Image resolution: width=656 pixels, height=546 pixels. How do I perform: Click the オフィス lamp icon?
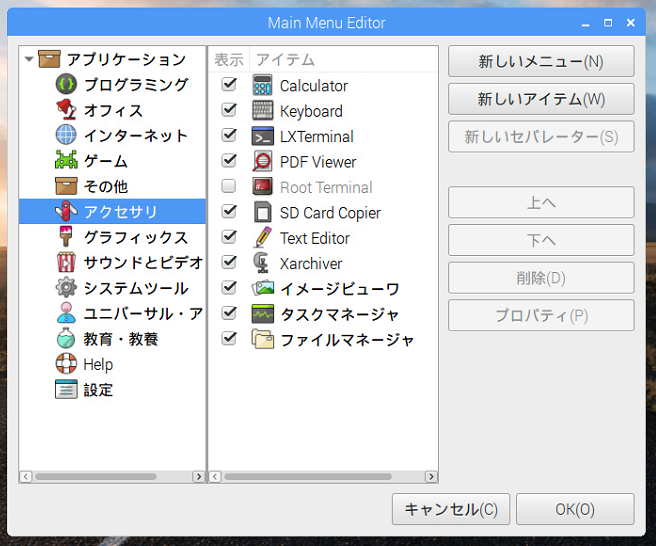[x=66, y=110]
